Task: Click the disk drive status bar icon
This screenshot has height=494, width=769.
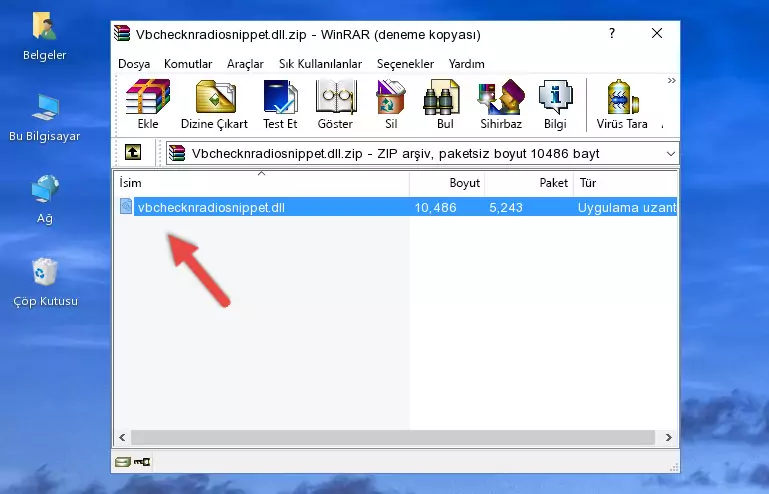Action: click(x=123, y=462)
